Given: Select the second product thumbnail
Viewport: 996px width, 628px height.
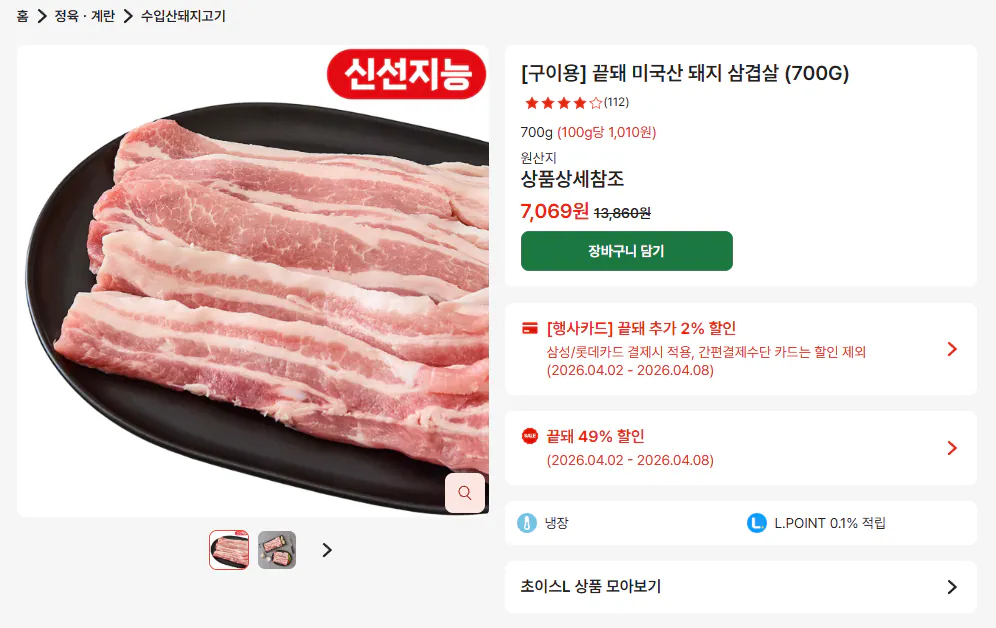Looking at the screenshot, I should 277,550.
